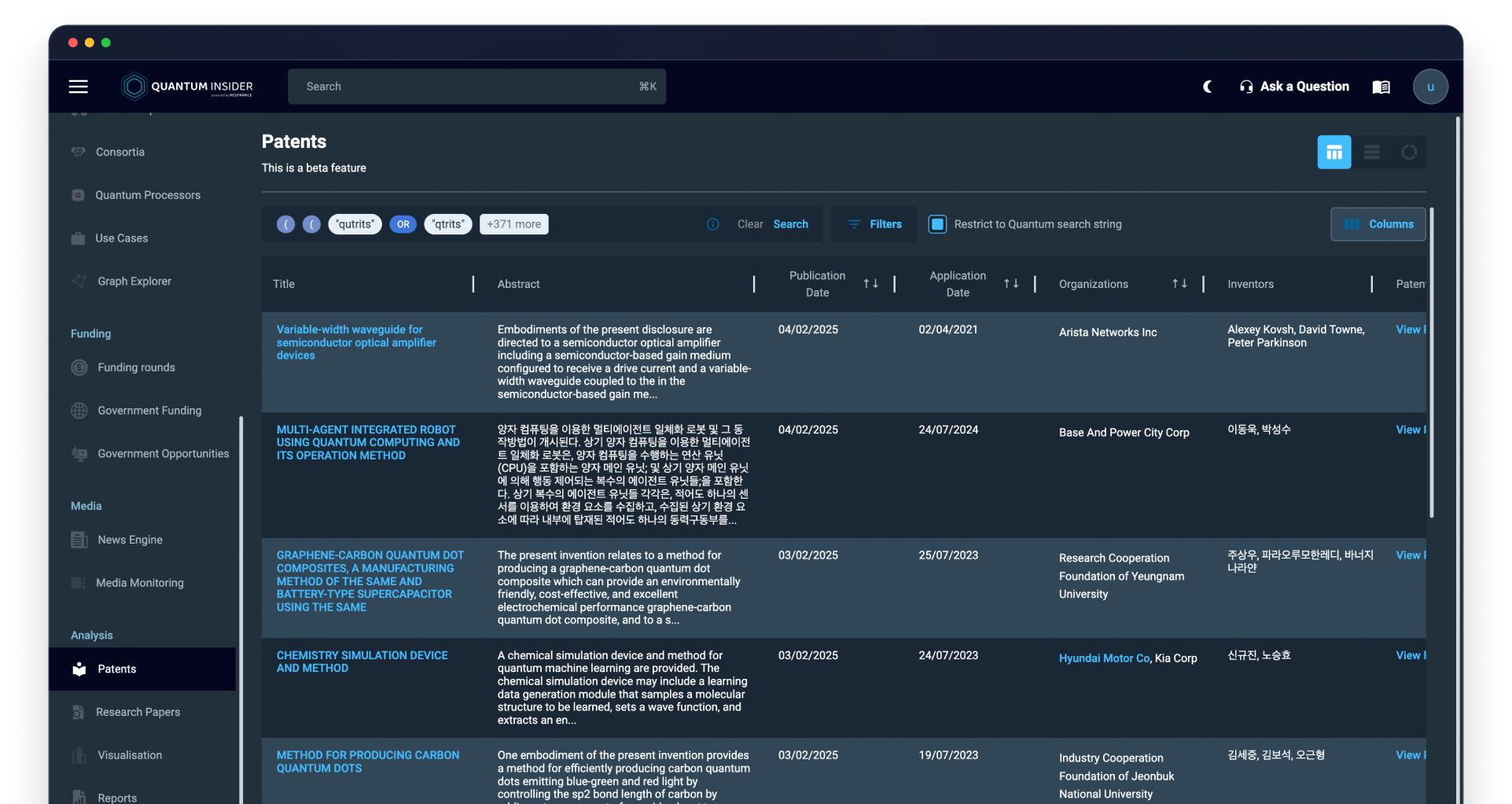This screenshot has height=804, width=1512.
Task: Click the Reports sidebar icon
Action: [79, 798]
